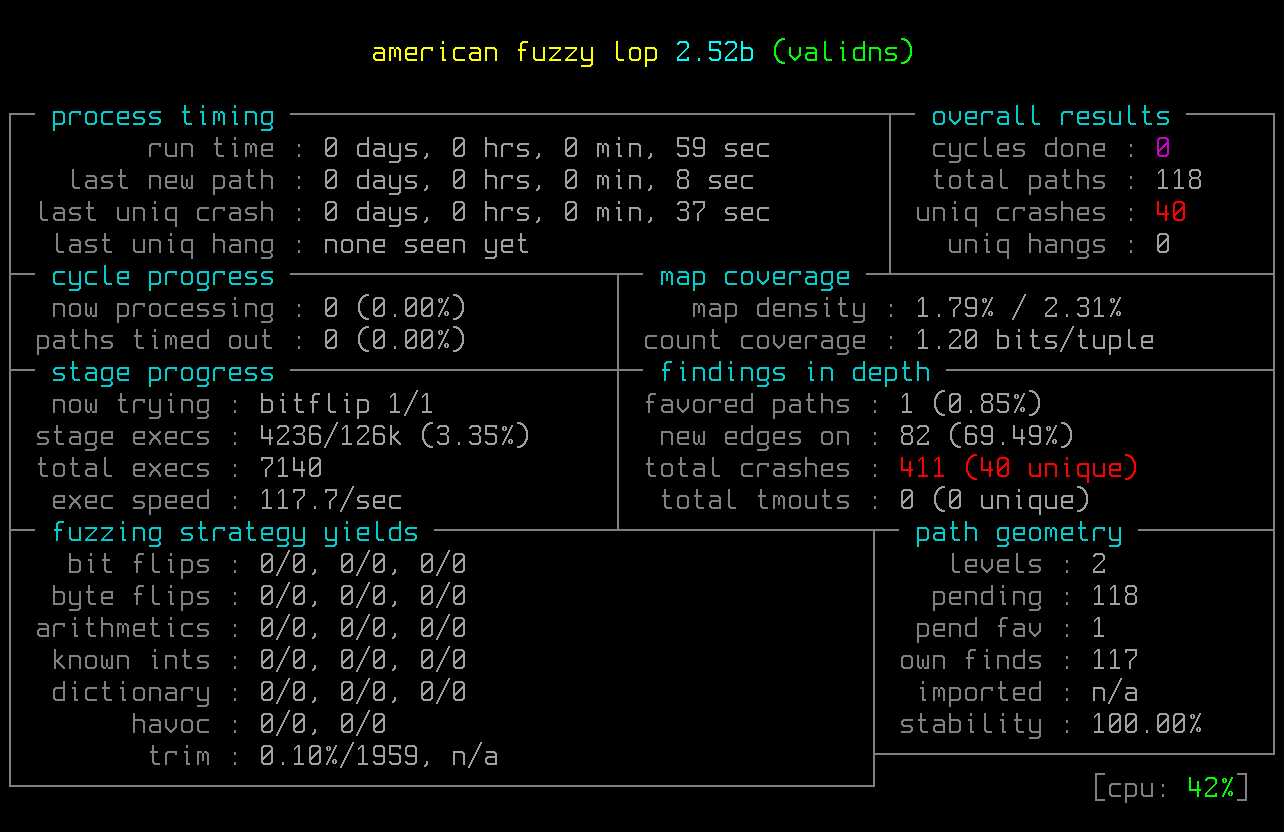This screenshot has width=1284, height=832.
Task: Select the 'stage progress' section header
Action: [163, 373]
